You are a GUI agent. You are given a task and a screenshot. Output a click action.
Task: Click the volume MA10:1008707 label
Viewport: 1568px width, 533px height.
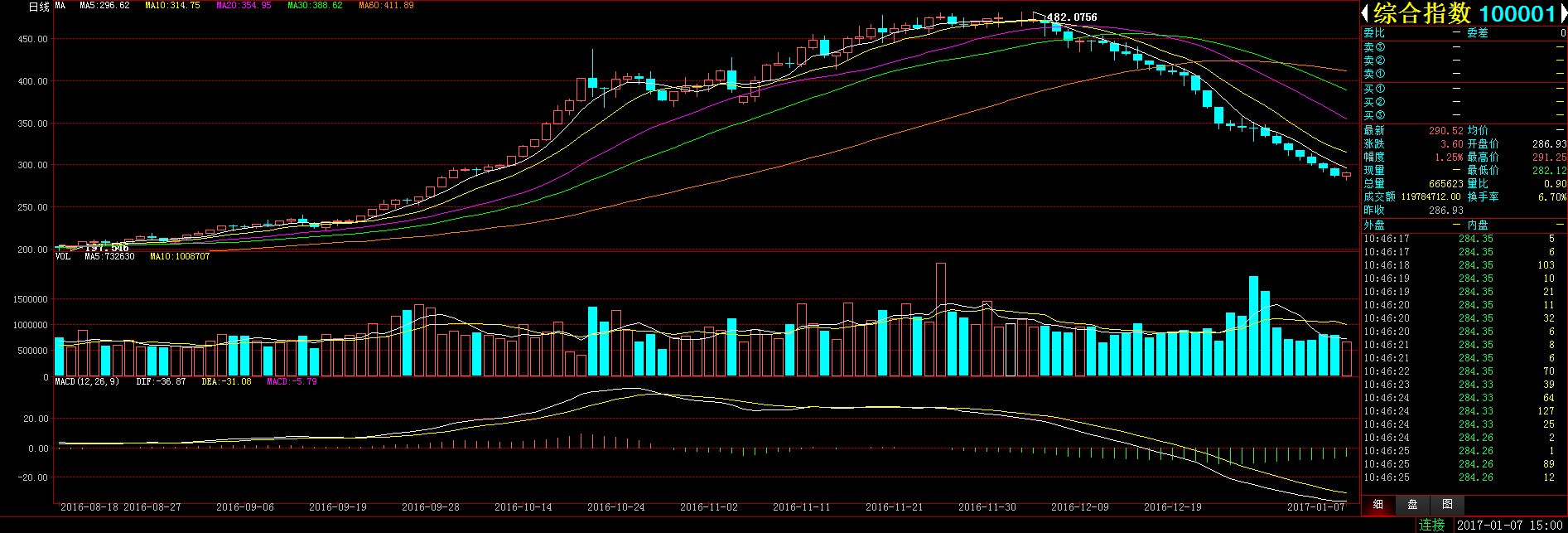point(180,257)
